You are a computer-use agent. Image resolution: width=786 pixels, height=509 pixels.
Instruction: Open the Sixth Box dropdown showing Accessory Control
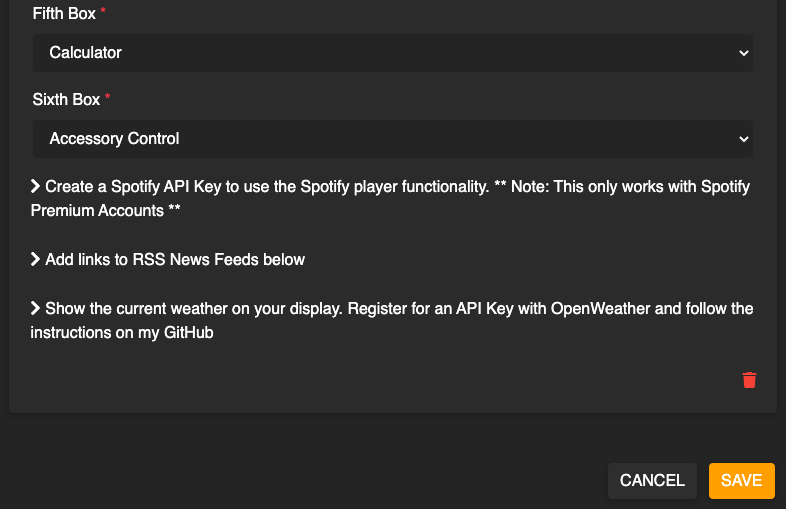pos(392,139)
